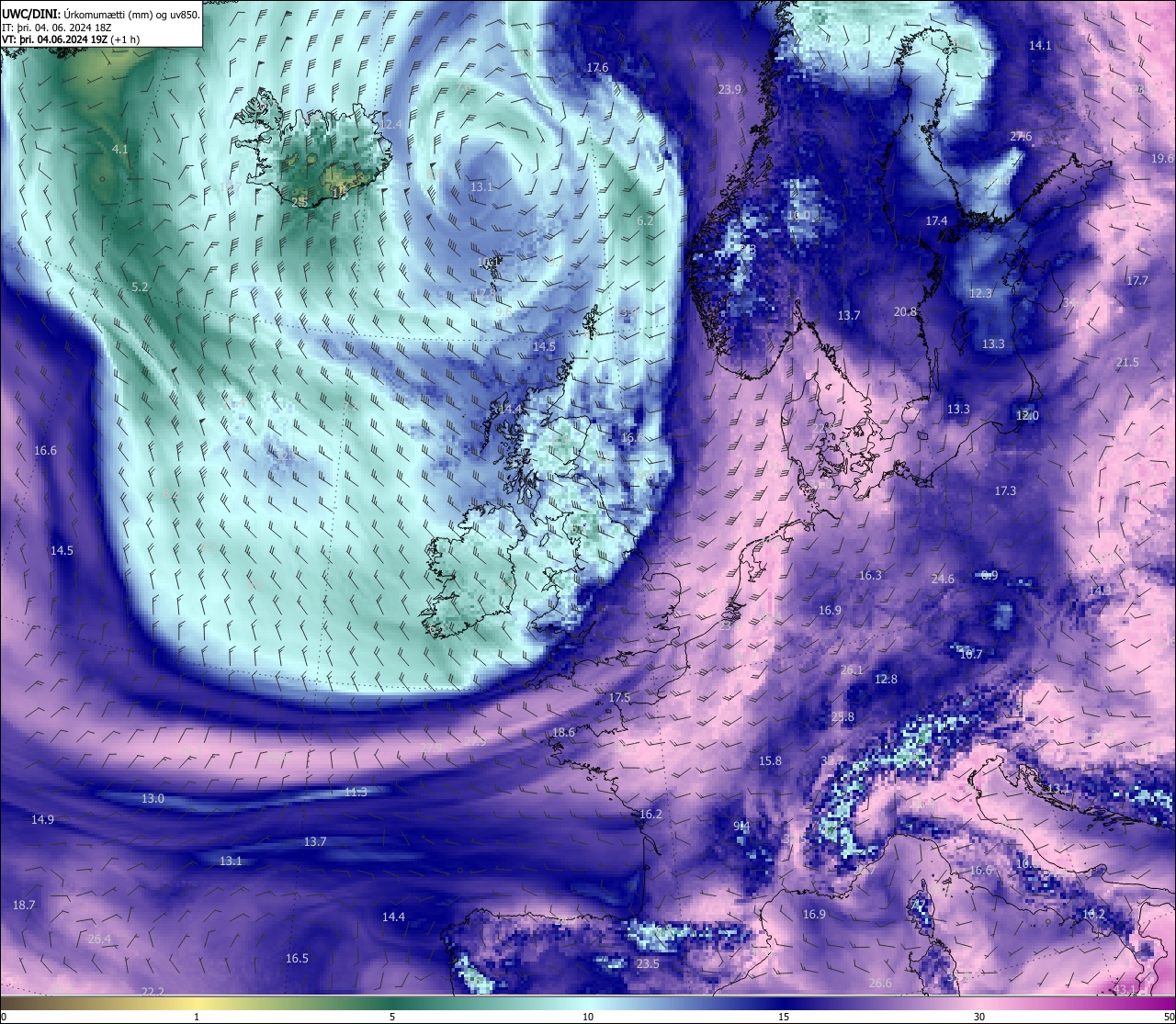Click the 20.8 value label
The width and height of the screenshot is (1176, 1024).
[x=905, y=311]
